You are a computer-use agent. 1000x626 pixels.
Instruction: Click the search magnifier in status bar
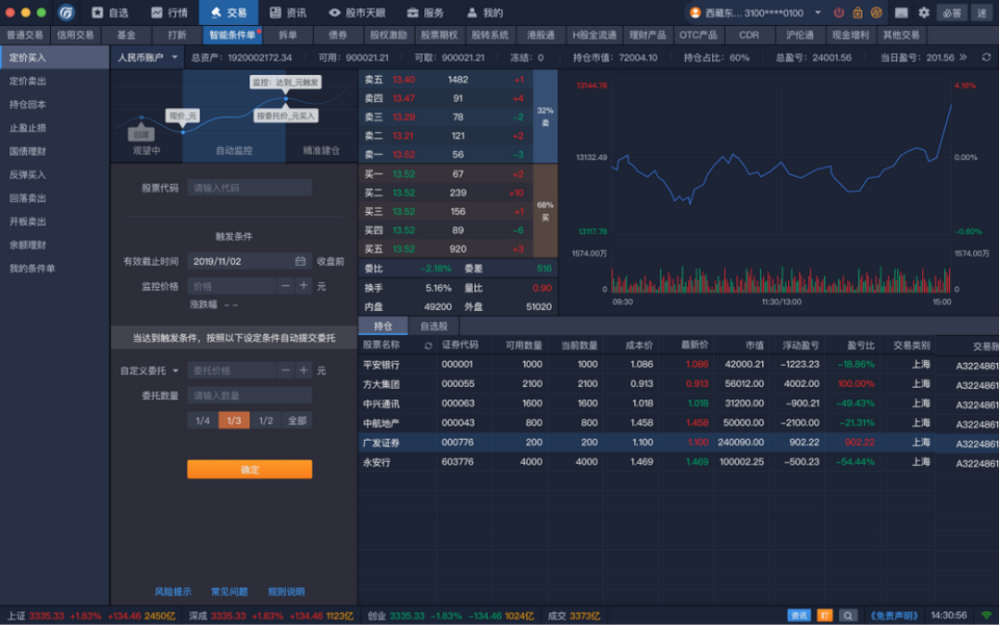click(848, 615)
